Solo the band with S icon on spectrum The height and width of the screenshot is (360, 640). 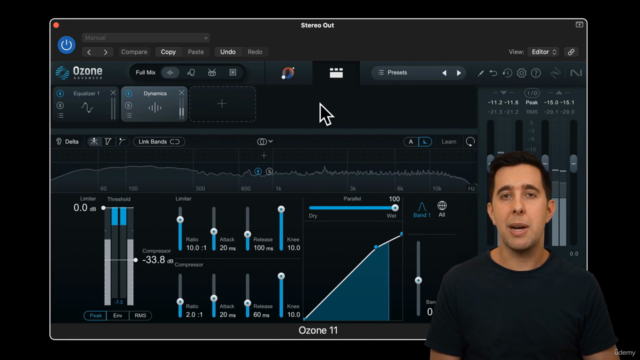pyautogui.click(x=269, y=171)
